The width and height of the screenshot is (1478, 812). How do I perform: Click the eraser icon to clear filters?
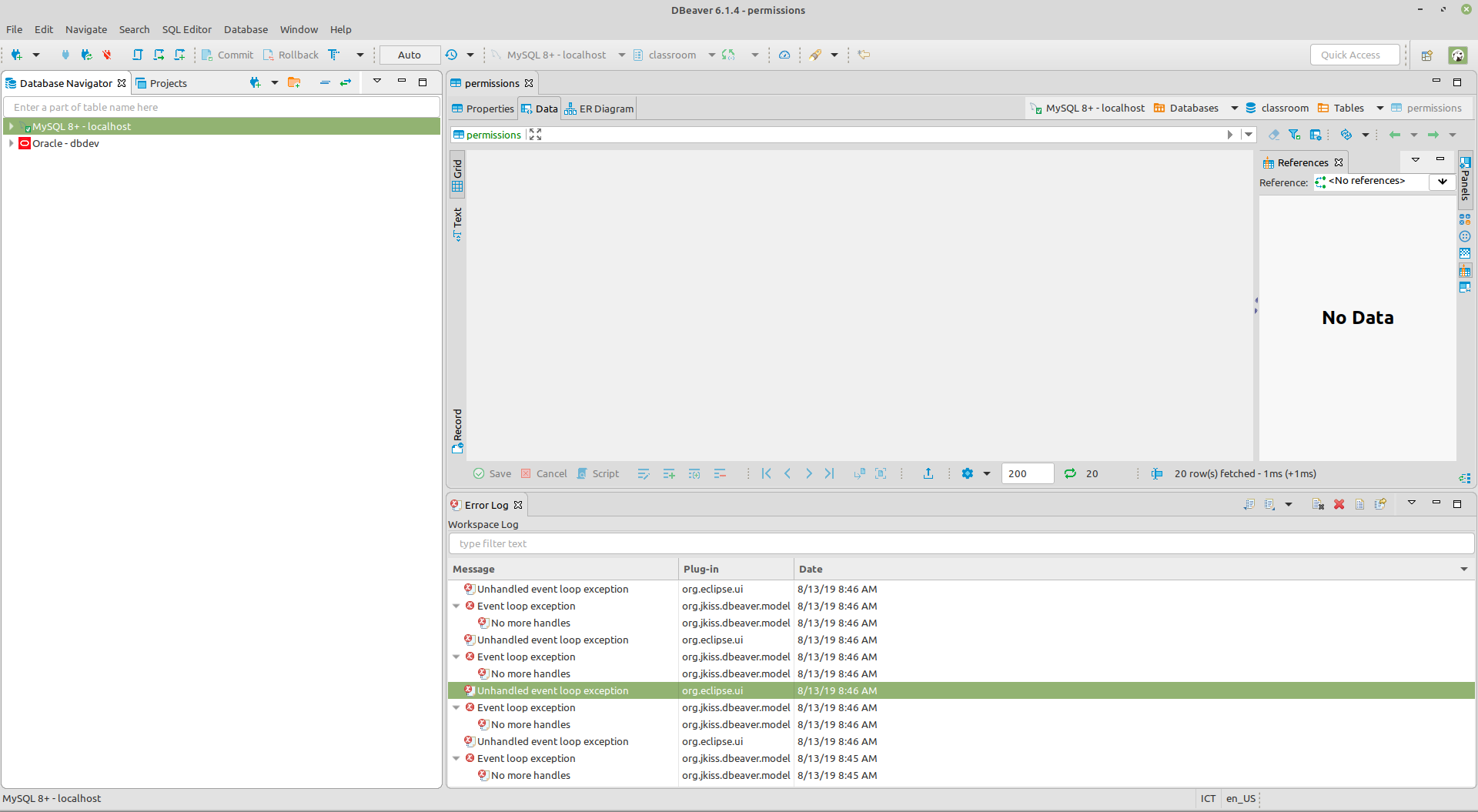(x=1274, y=135)
